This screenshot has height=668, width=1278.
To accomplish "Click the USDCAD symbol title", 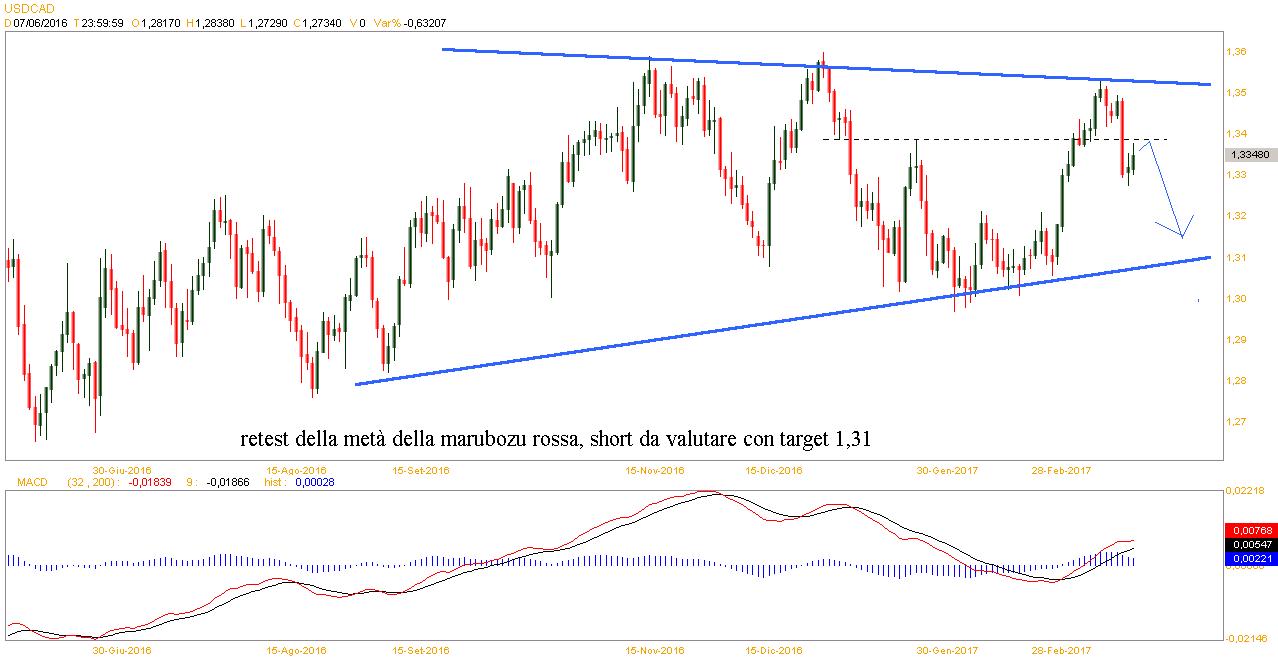I will pos(27,7).
